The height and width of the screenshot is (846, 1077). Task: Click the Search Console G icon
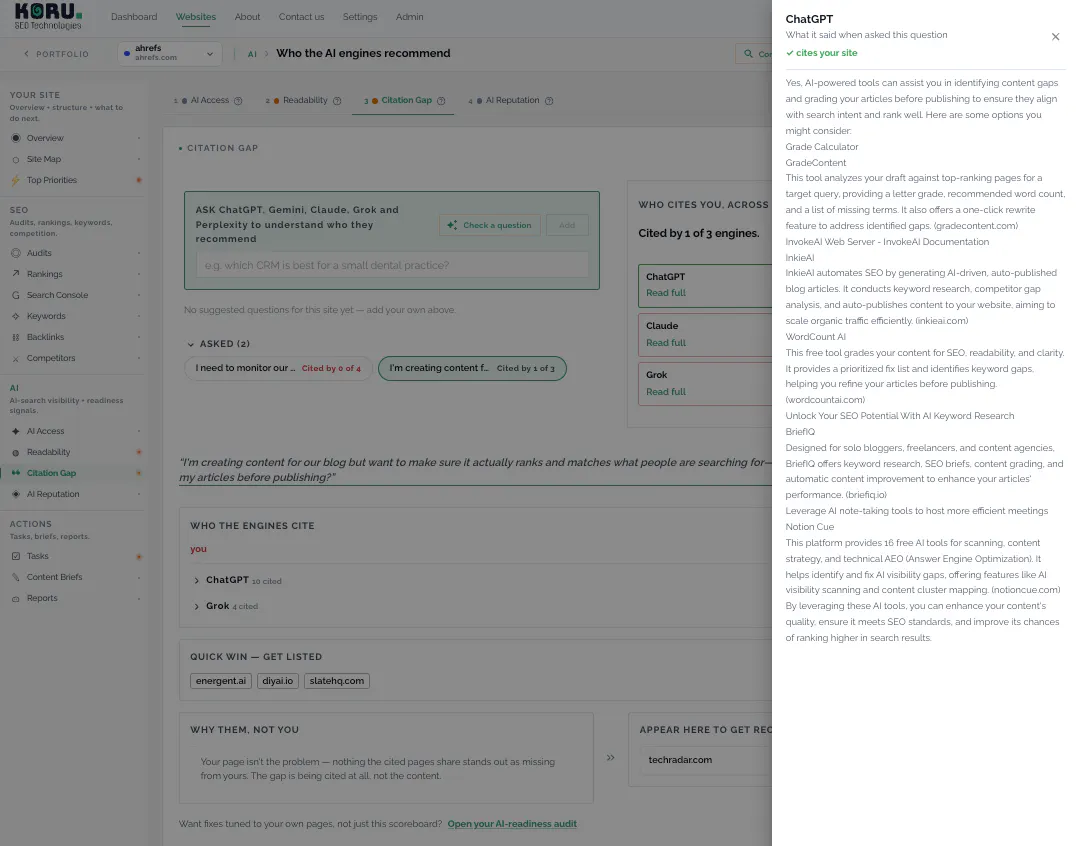[x=16, y=295]
